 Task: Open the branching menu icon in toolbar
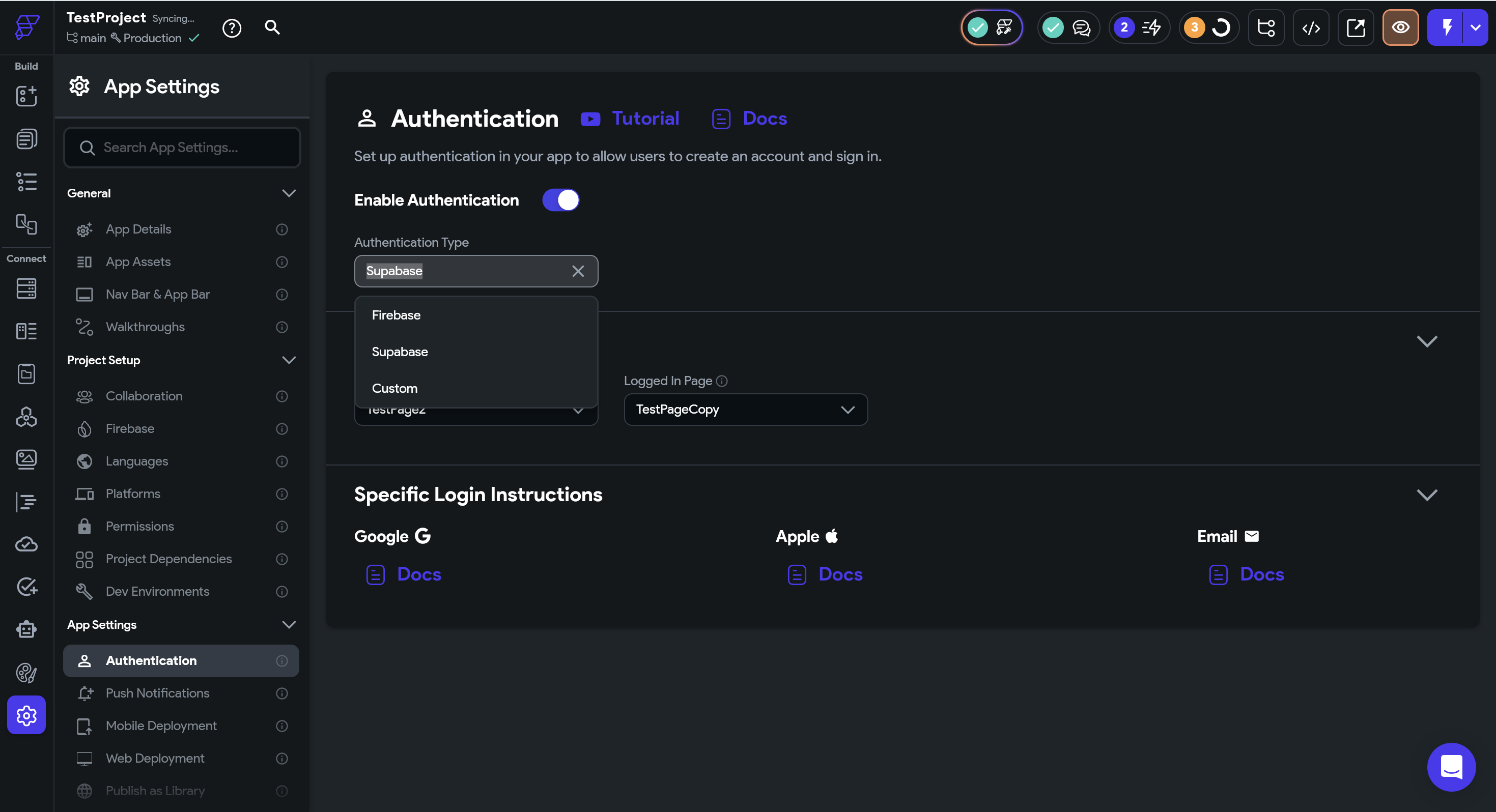click(x=1265, y=28)
